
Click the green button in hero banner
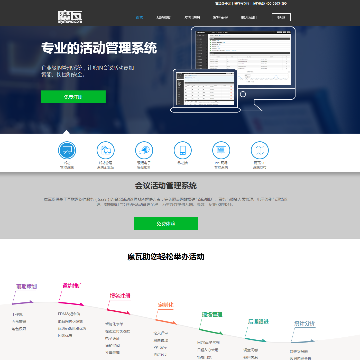click(73, 97)
